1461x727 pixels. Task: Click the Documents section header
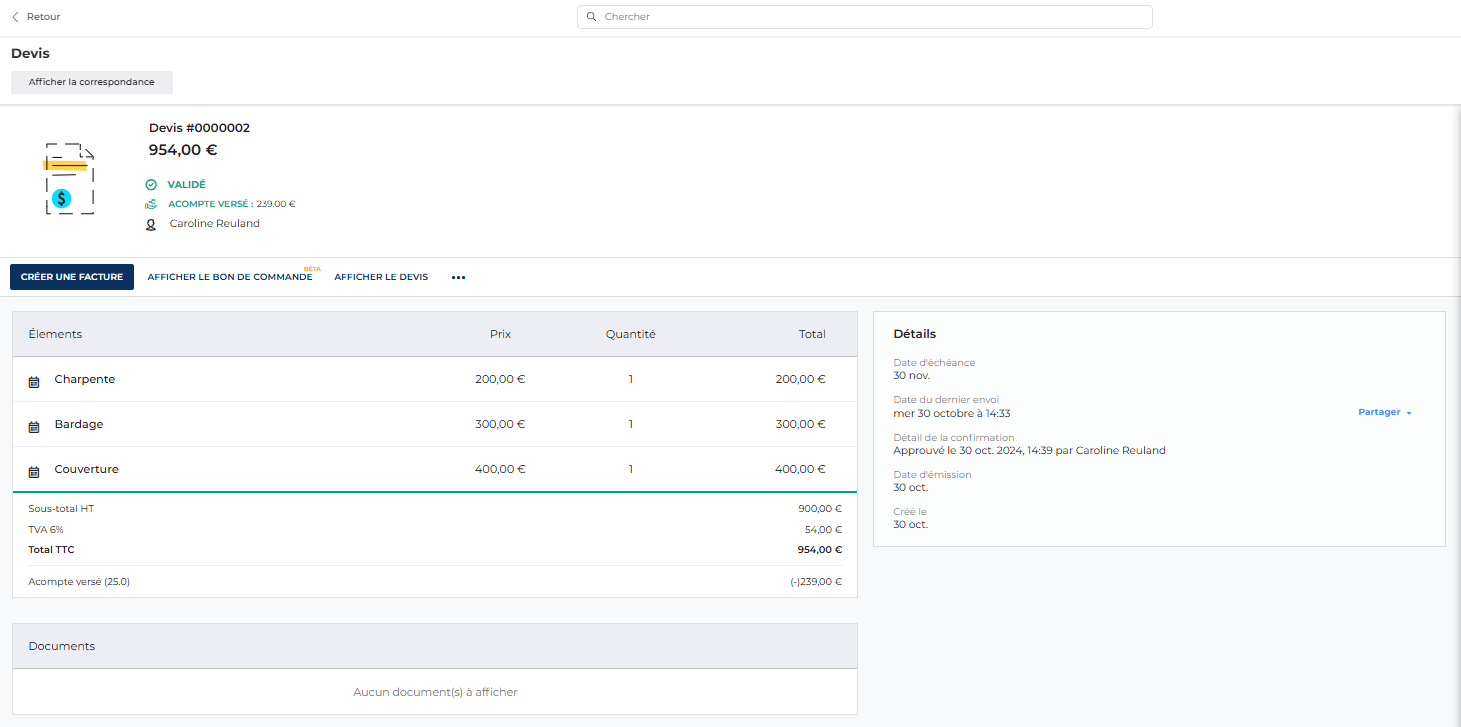tap(435, 646)
